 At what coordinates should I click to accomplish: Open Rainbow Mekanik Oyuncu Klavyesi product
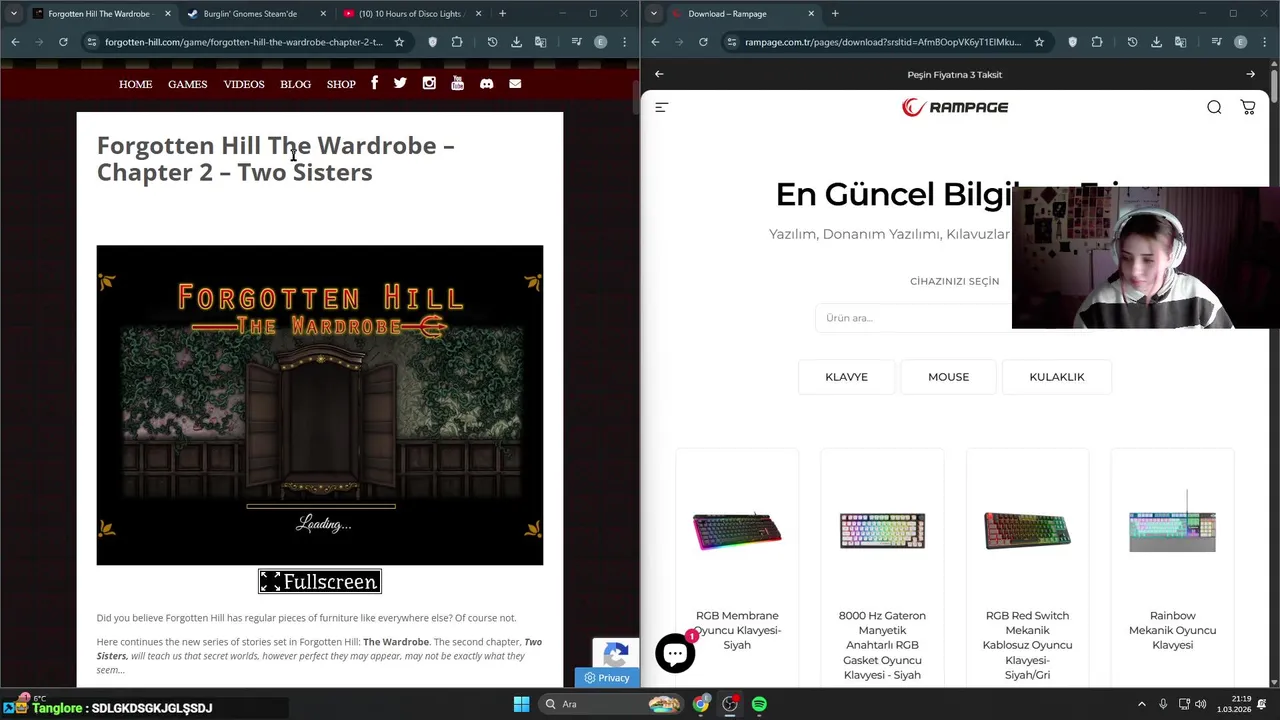pyautogui.click(x=1172, y=630)
